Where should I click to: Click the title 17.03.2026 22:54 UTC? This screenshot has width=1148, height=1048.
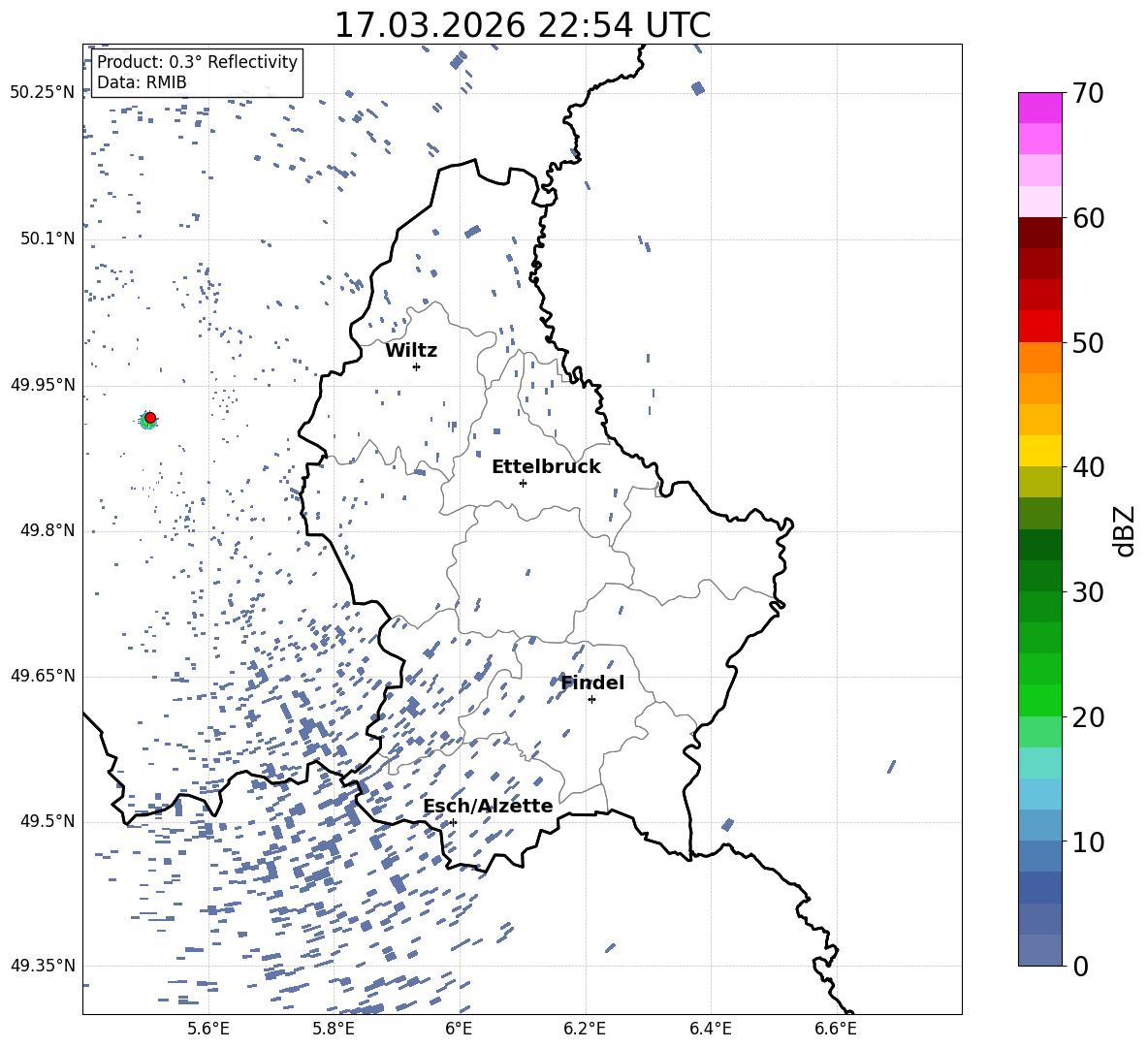point(523,25)
